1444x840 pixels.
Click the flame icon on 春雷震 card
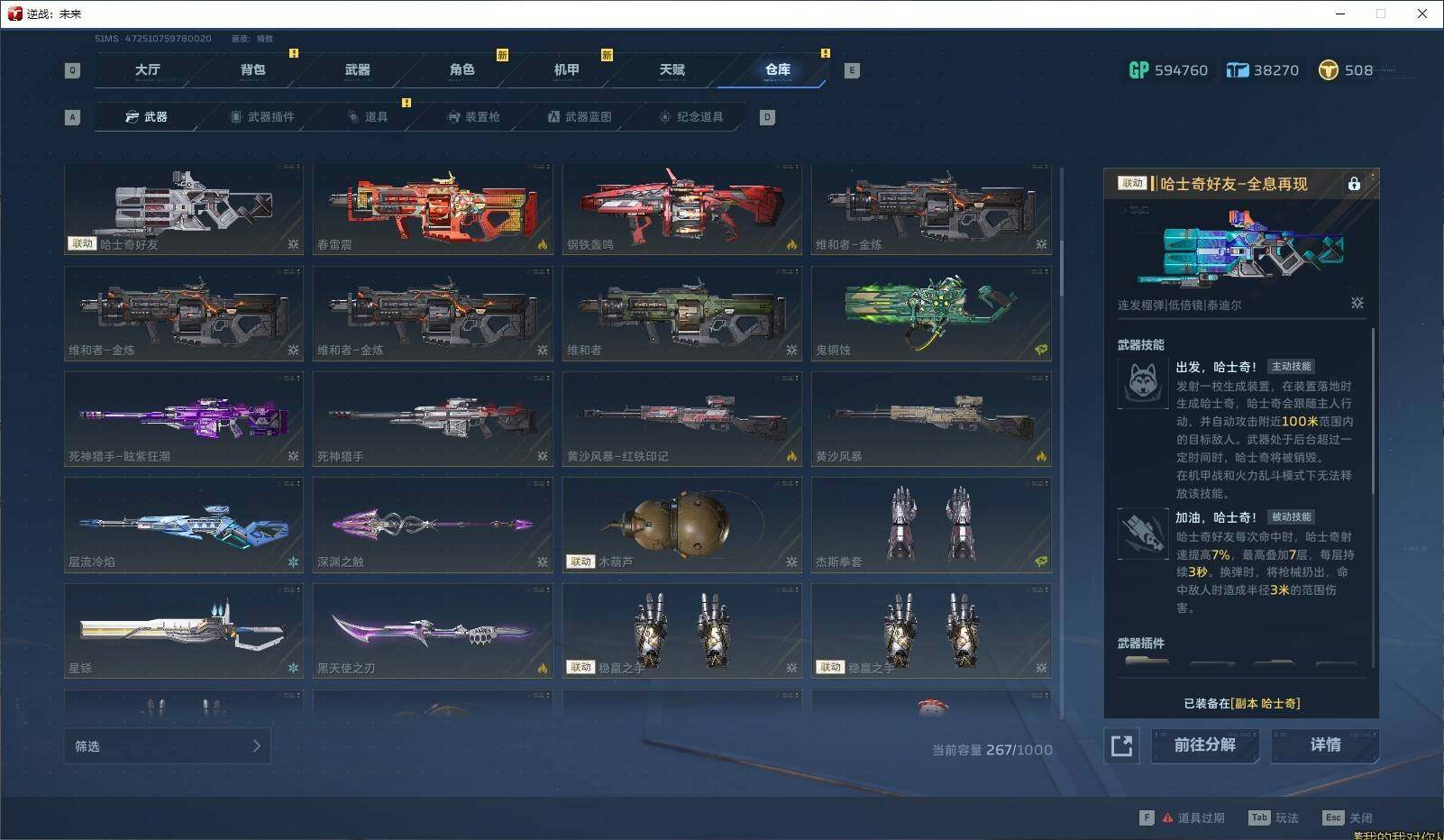pos(542,244)
